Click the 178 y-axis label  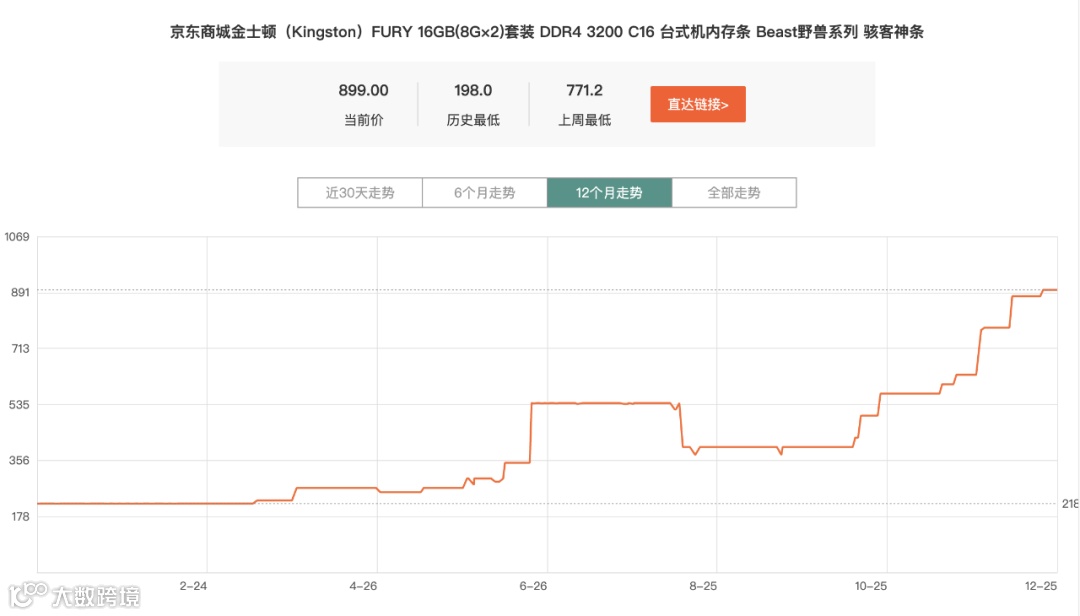[x=20, y=517]
